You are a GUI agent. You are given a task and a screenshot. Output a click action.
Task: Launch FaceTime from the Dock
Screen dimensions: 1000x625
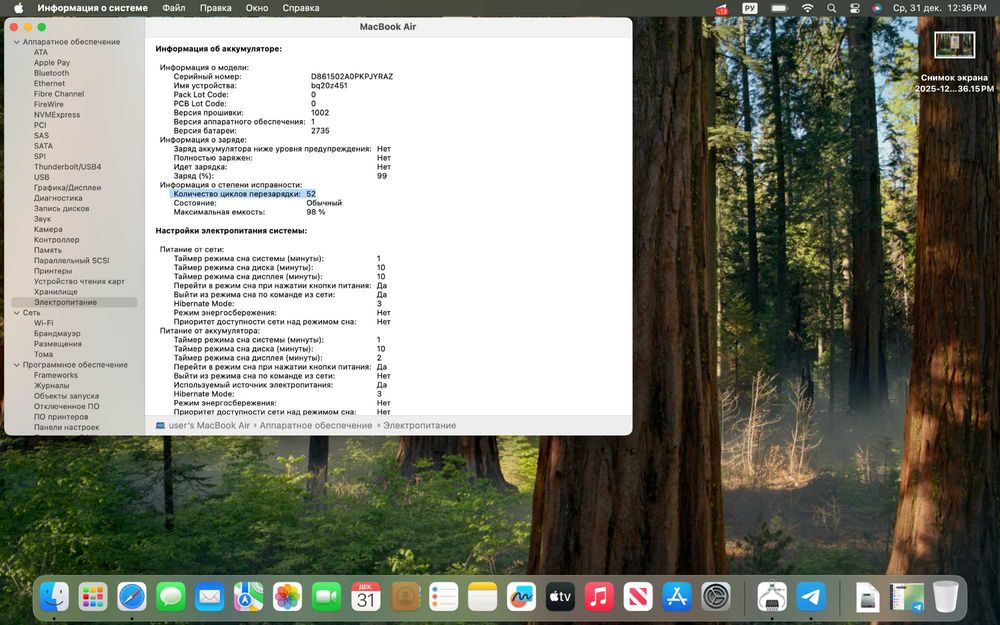click(327, 597)
